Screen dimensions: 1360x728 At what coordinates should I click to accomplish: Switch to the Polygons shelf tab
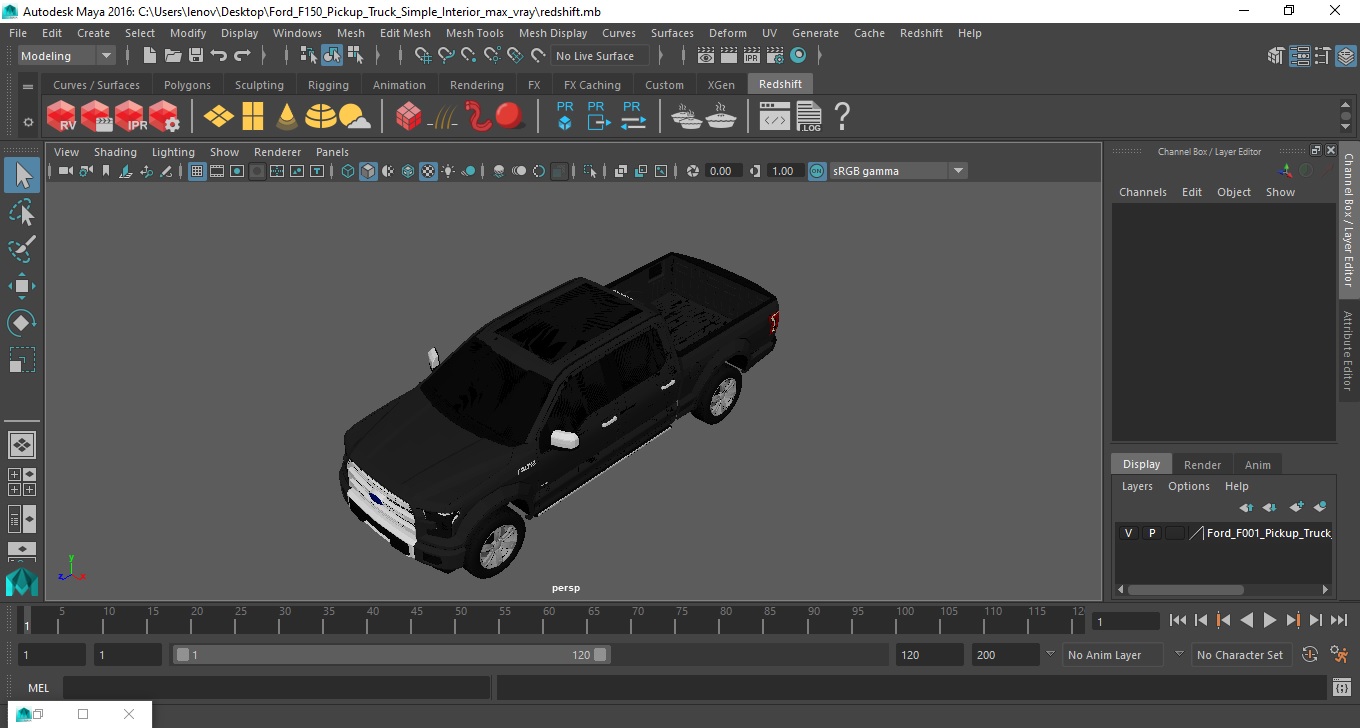[x=187, y=85]
